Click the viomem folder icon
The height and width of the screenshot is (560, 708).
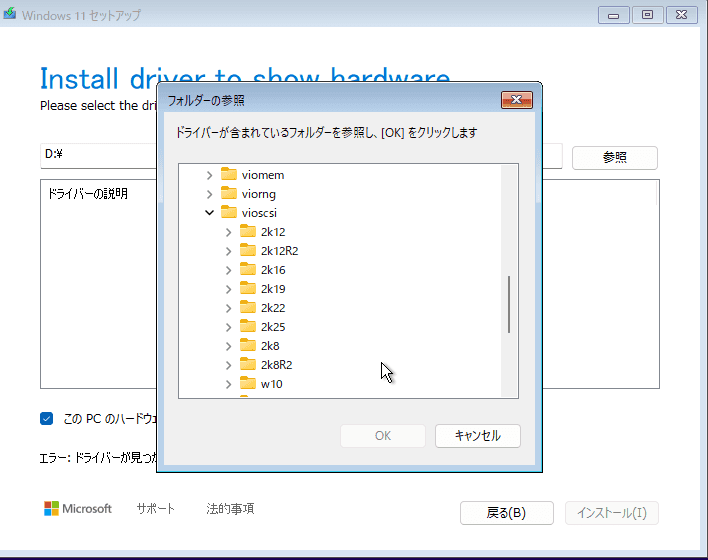tap(229, 174)
